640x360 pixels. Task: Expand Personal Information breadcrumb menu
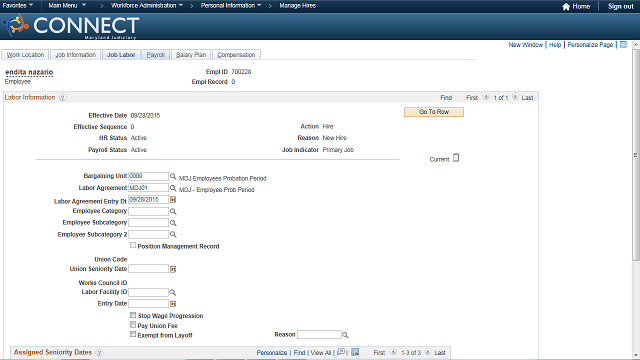[x=231, y=6]
